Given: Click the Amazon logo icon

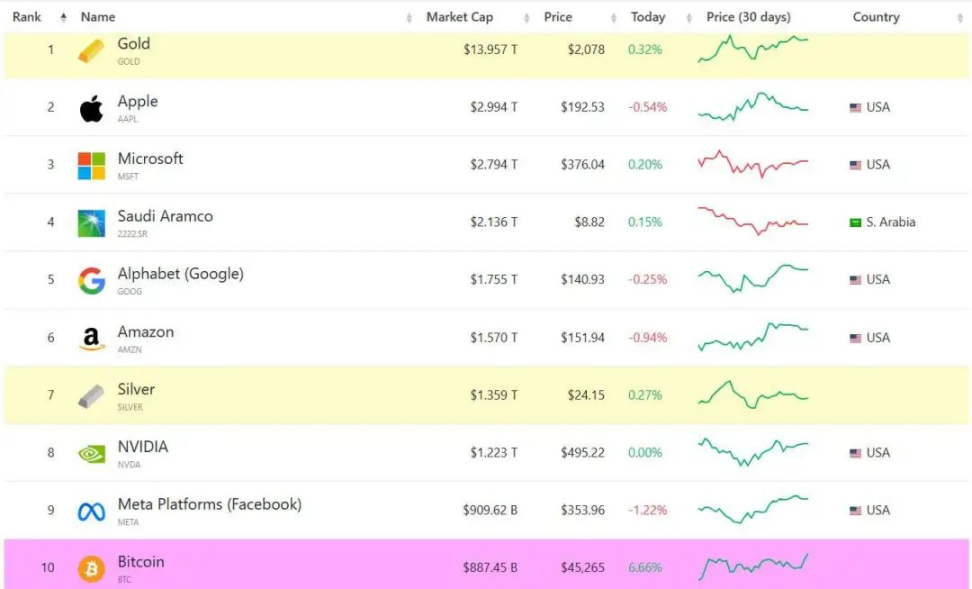Looking at the screenshot, I should tap(91, 339).
